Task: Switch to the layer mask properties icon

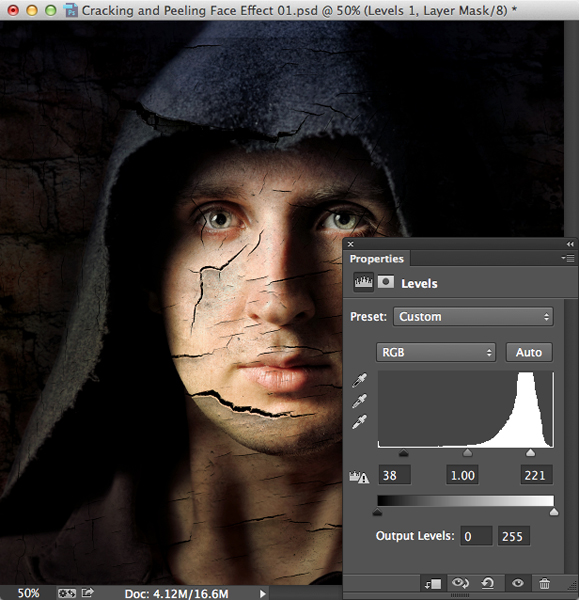Action: point(386,282)
